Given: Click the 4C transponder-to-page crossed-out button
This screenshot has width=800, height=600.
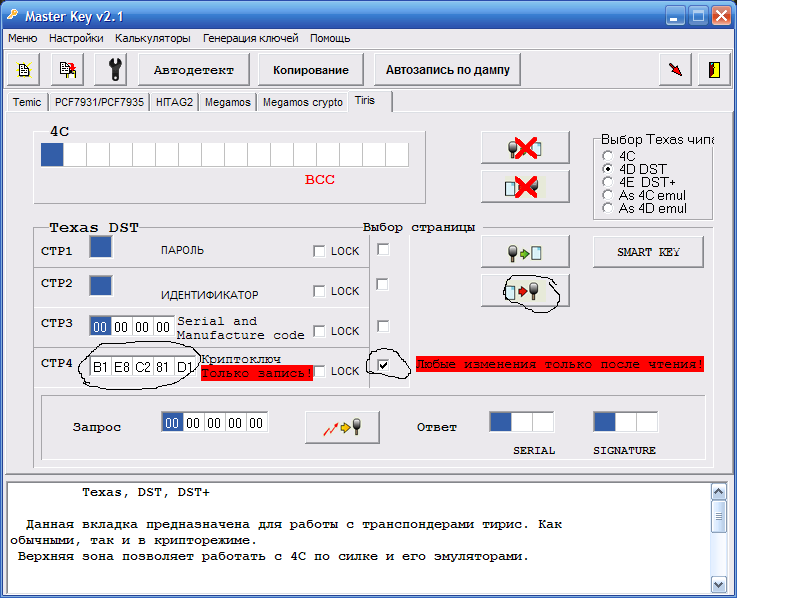Looking at the screenshot, I should tap(525, 148).
